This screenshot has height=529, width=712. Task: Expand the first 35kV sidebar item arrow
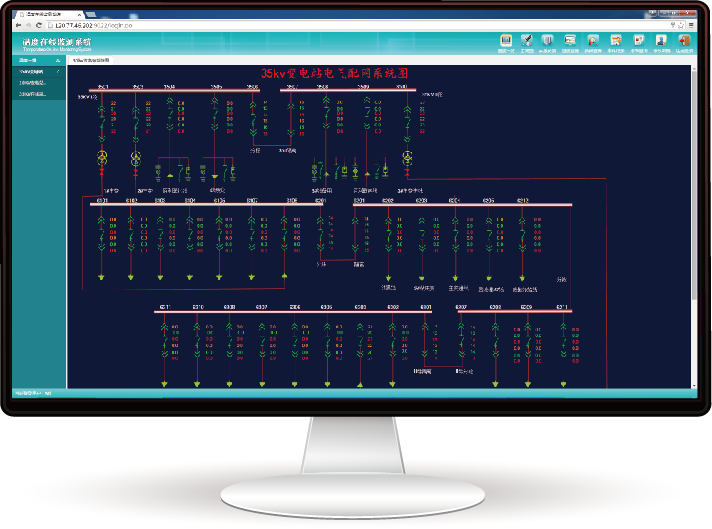pyautogui.click(x=58, y=72)
